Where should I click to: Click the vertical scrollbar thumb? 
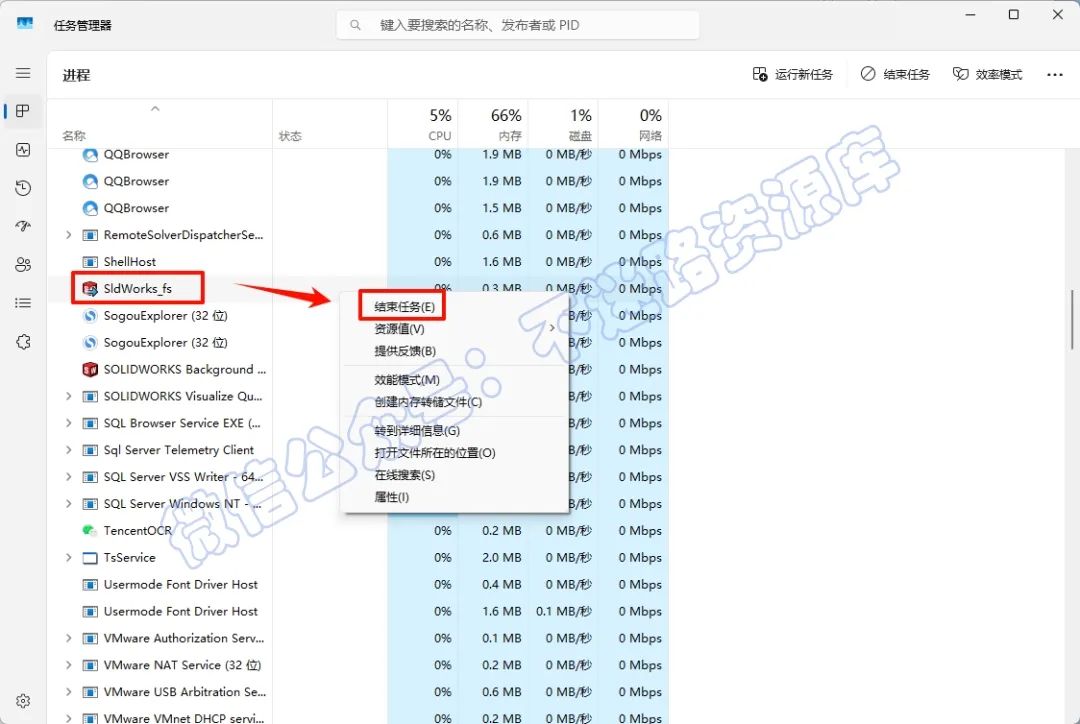tap(1072, 320)
